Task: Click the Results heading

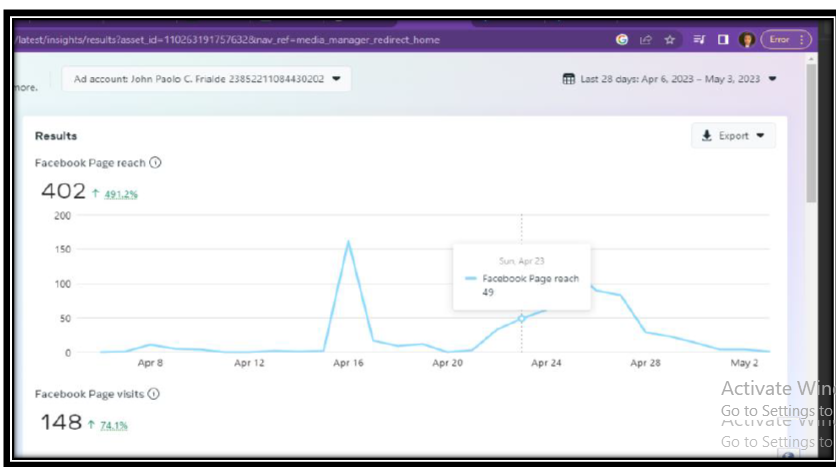Action: coord(56,136)
